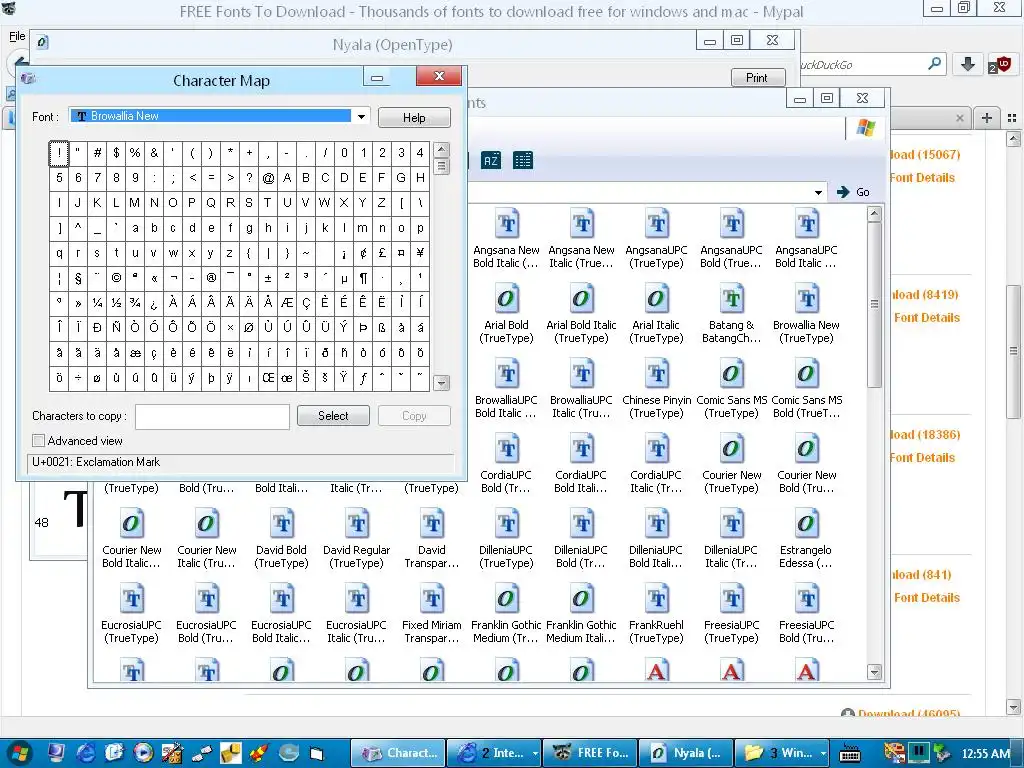Expand the address dropdown beside Go
1024x768 pixels.
tap(818, 192)
